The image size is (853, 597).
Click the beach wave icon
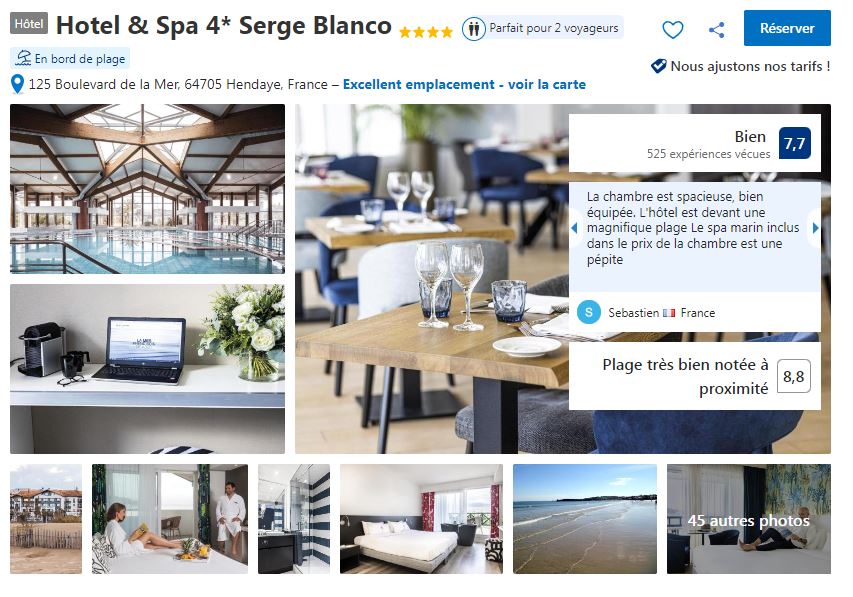23,58
